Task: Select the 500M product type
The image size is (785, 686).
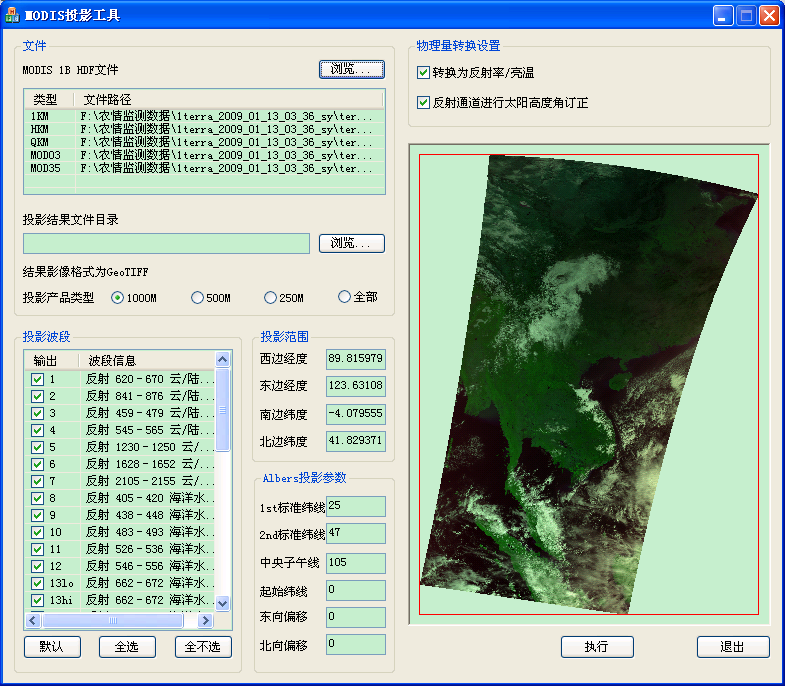Action: click(197, 298)
